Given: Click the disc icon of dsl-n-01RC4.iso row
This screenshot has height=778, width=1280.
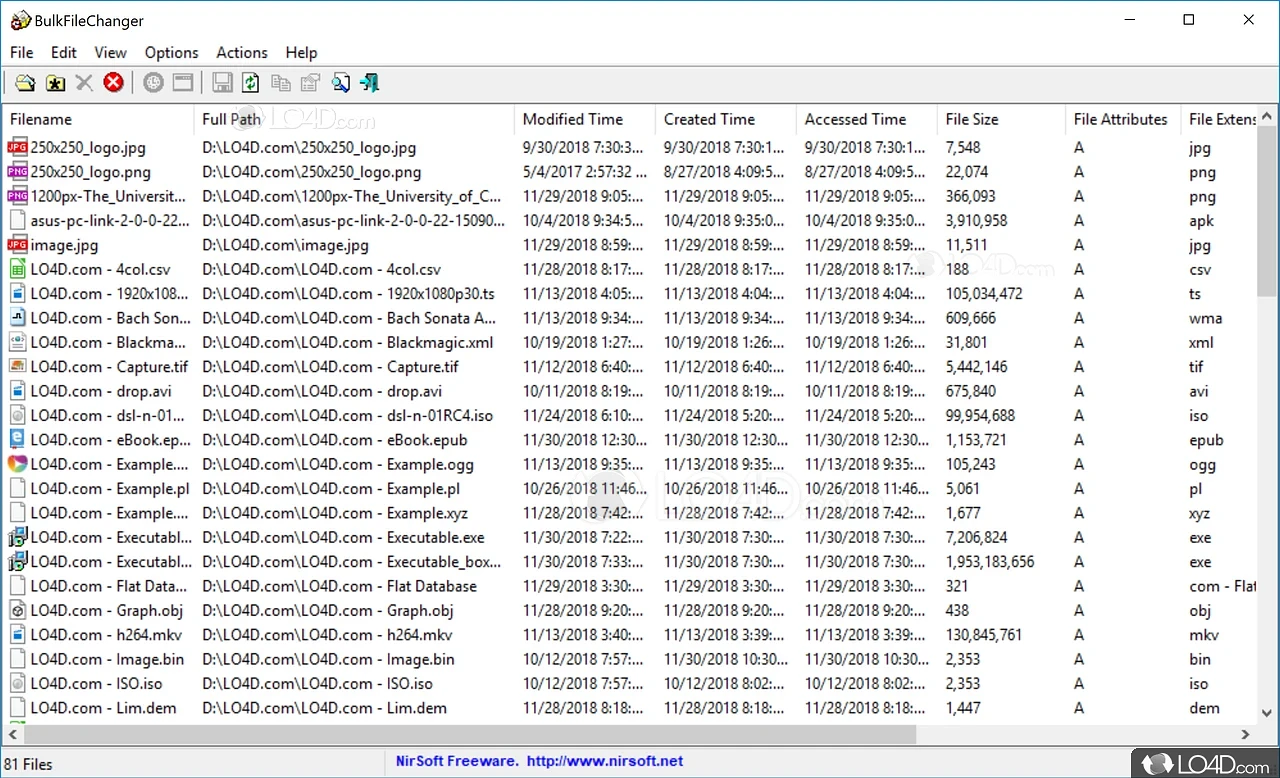Looking at the screenshot, I should [18, 415].
